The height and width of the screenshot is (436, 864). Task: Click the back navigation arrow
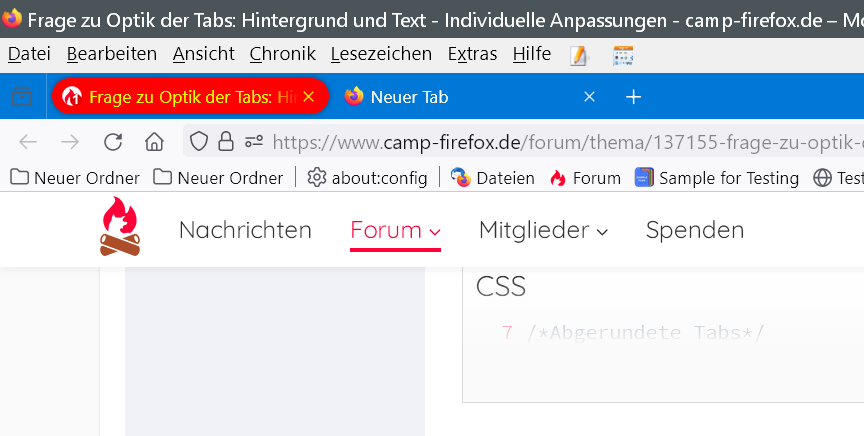(x=28, y=142)
